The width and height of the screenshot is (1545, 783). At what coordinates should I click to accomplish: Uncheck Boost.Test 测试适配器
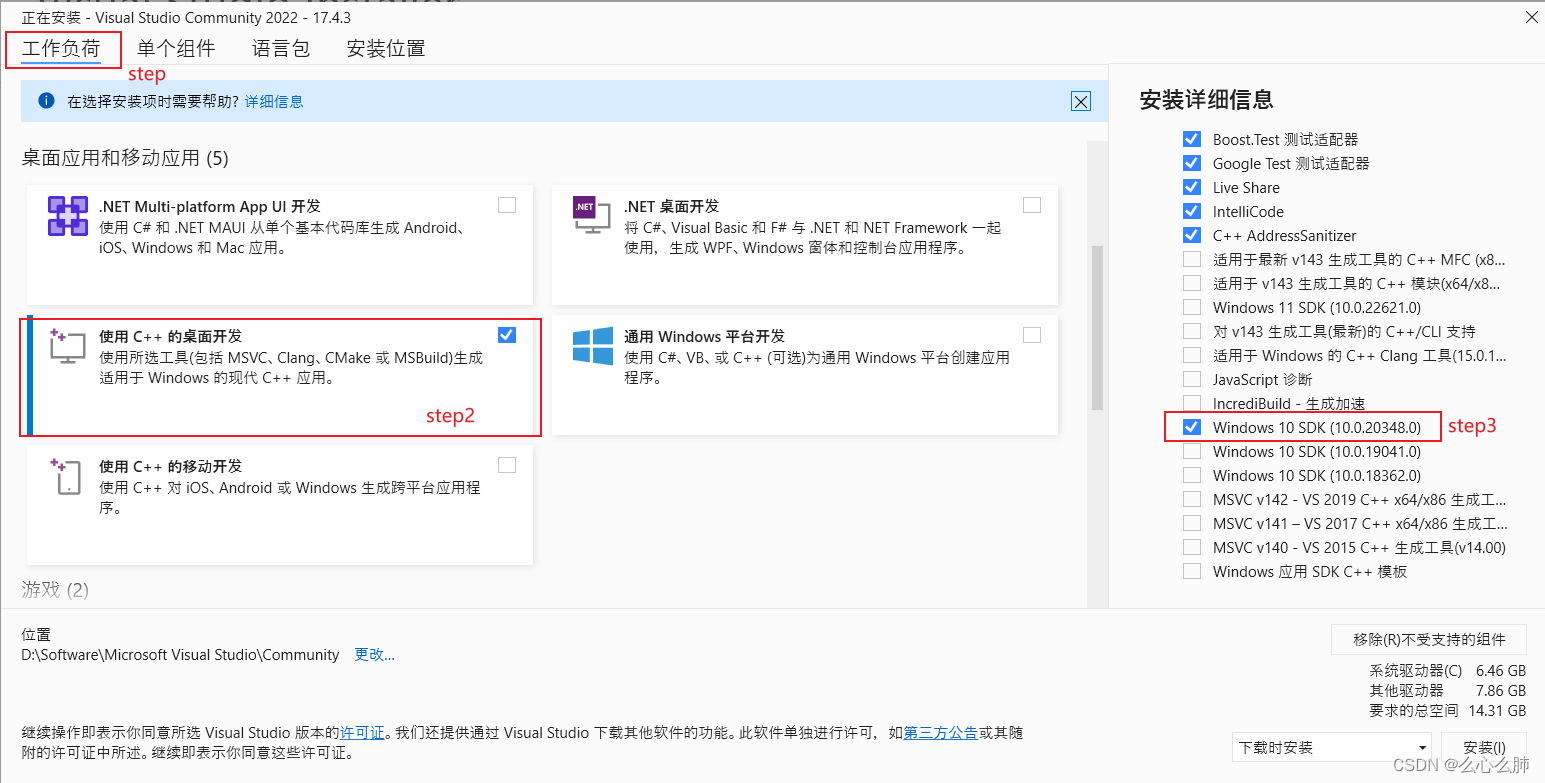click(x=1191, y=139)
